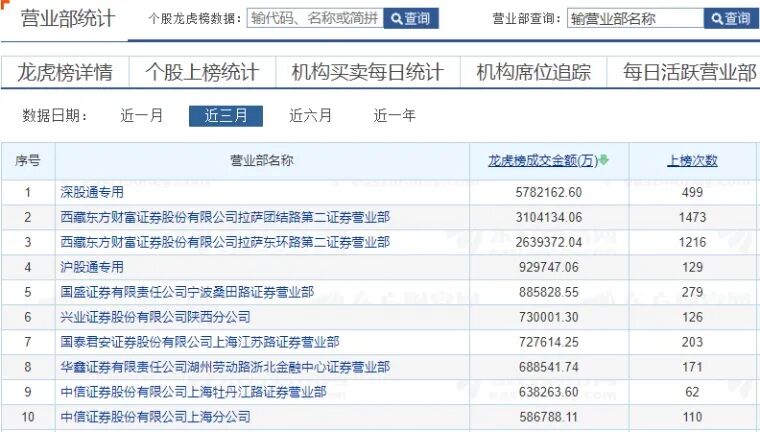
Task: Click the count cell 62
Action: click(692, 392)
